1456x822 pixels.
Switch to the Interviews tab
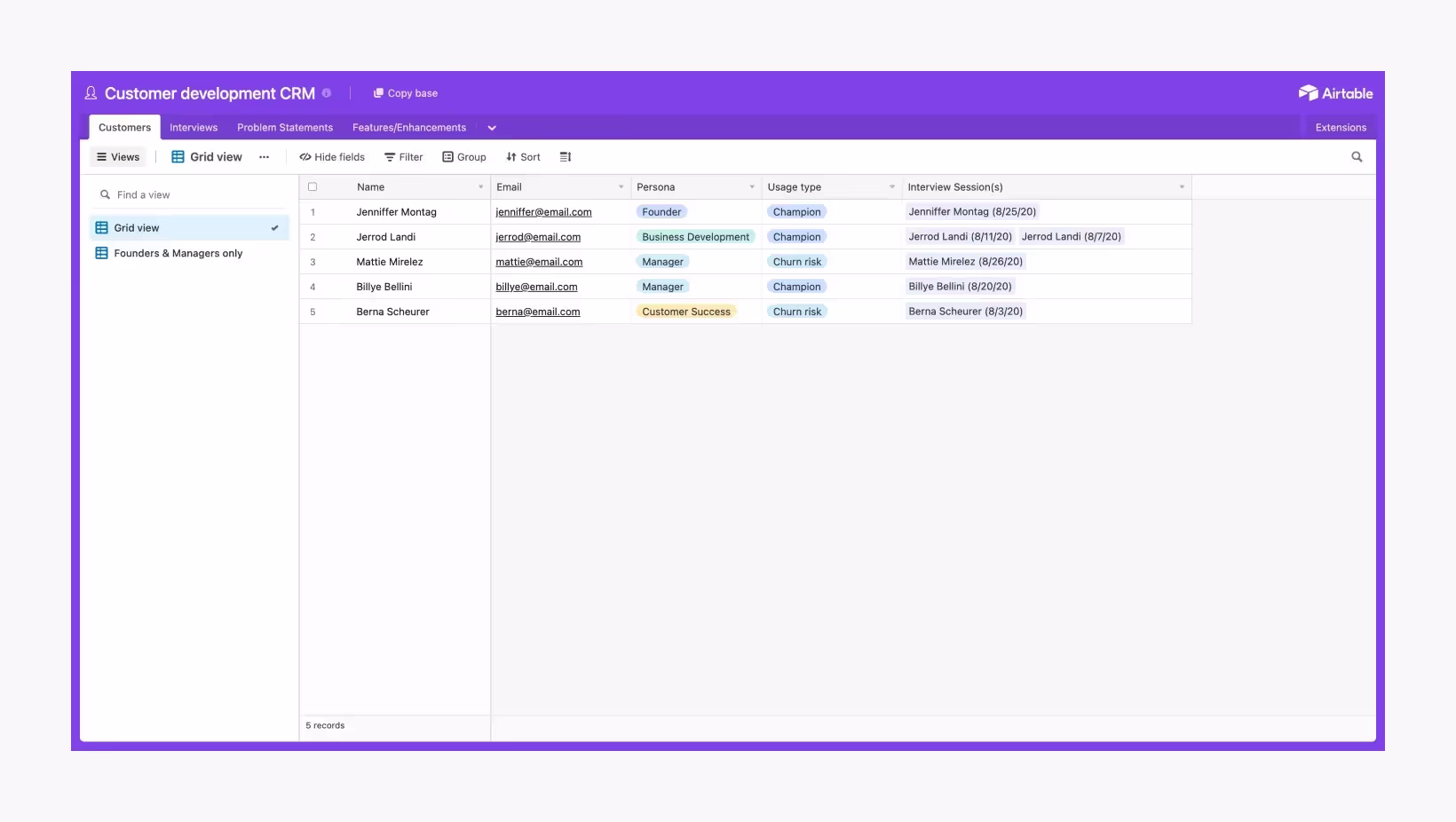coord(194,128)
